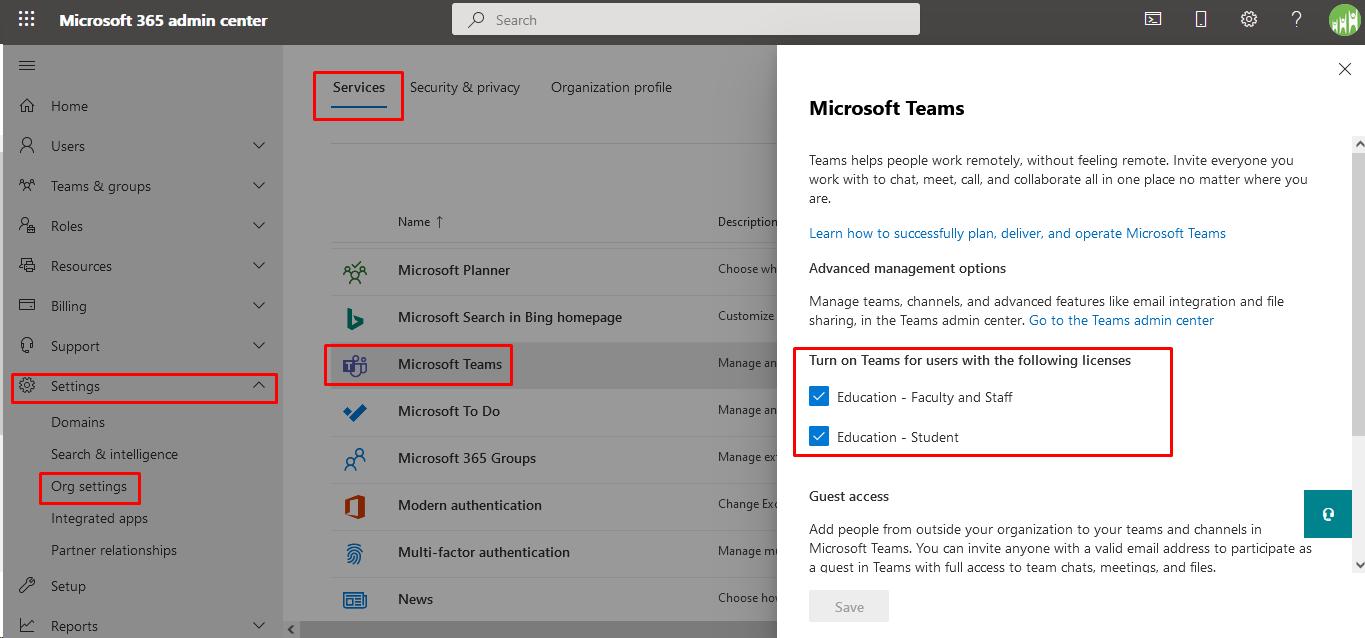Close the Microsoft Teams panel
Image resolution: width=1365 pixels, height=638 pixels.
pyautogui.click(x=1345, y=69)
